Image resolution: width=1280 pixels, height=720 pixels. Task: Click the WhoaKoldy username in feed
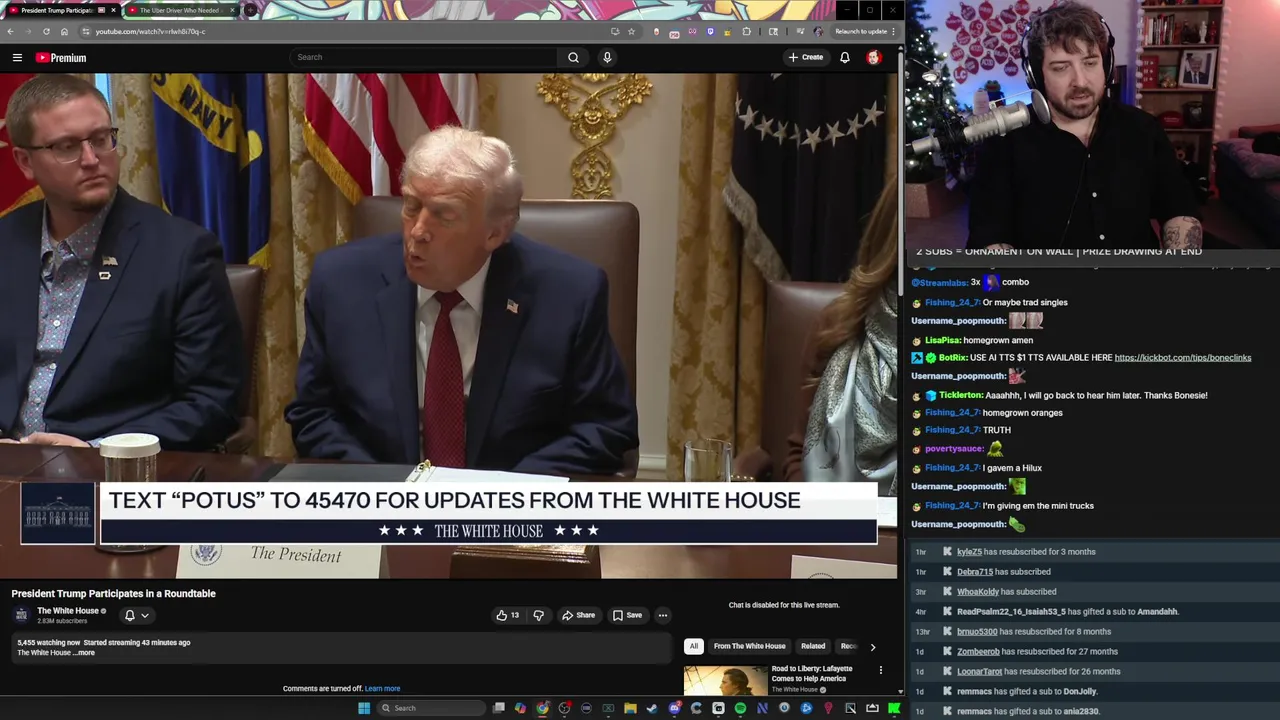[978, 592]
